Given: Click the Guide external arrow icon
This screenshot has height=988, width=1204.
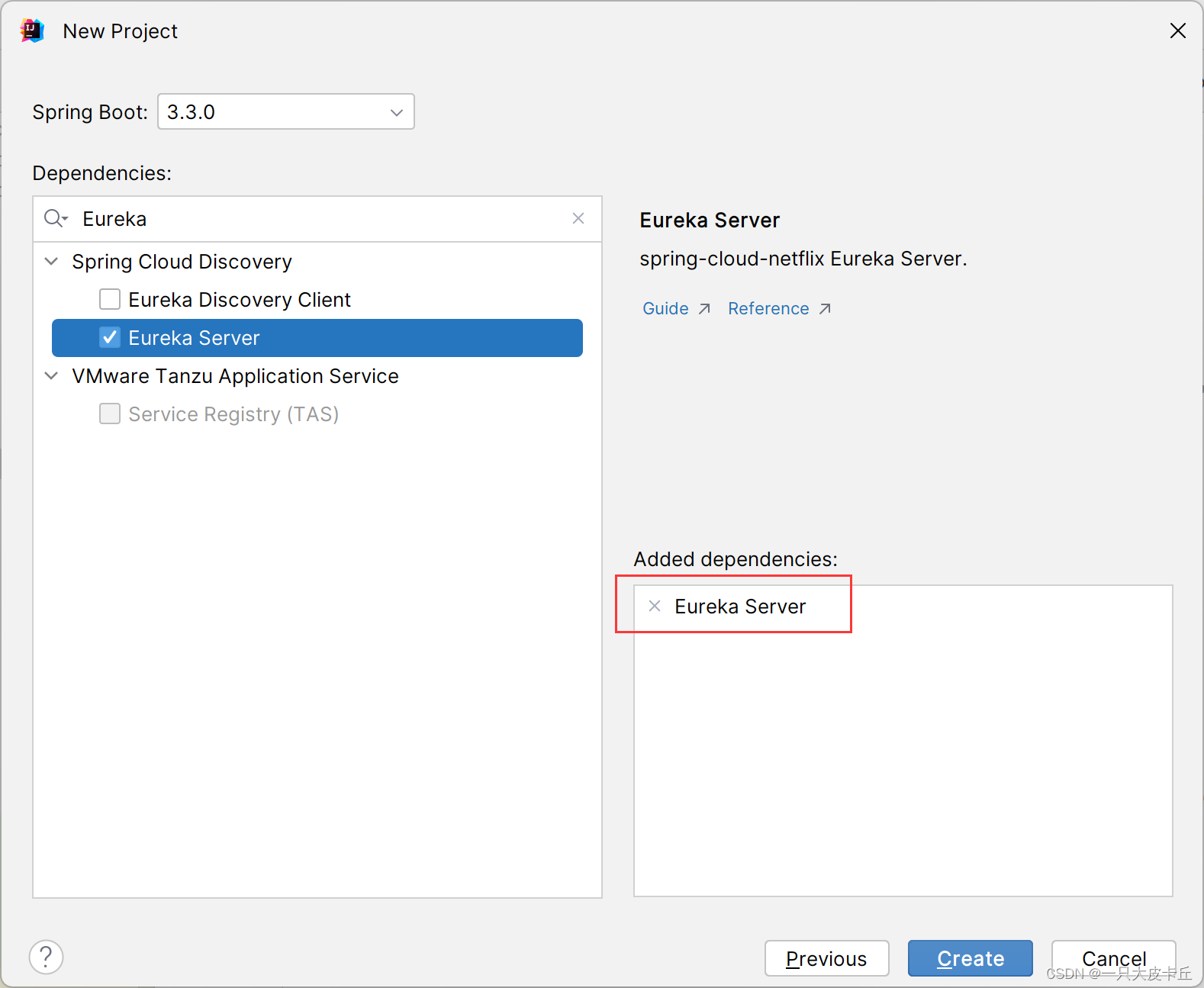Looking at the screenshot, I should [x=704, y=308].
